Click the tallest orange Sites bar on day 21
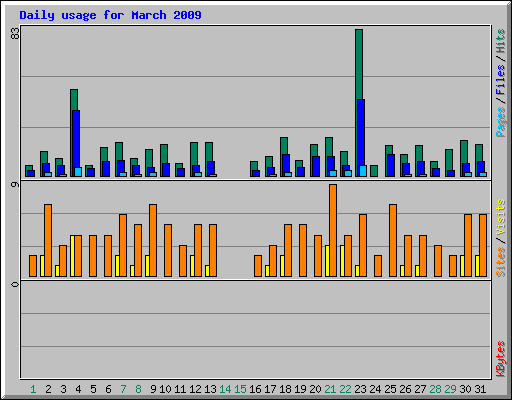Image resolution: width=512 pixels, height=400 pixels. pos(333,230)
